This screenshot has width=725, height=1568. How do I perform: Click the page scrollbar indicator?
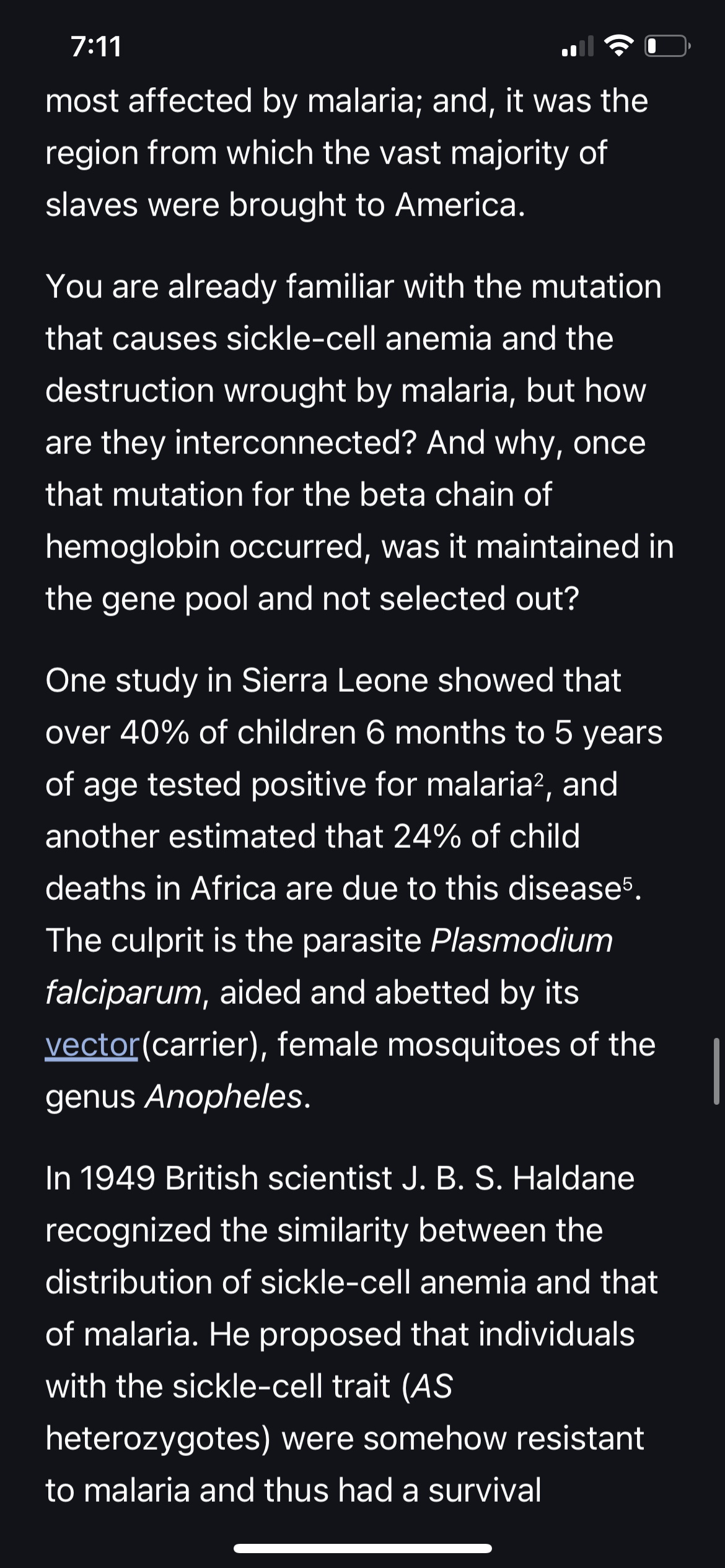[716, 1071]
